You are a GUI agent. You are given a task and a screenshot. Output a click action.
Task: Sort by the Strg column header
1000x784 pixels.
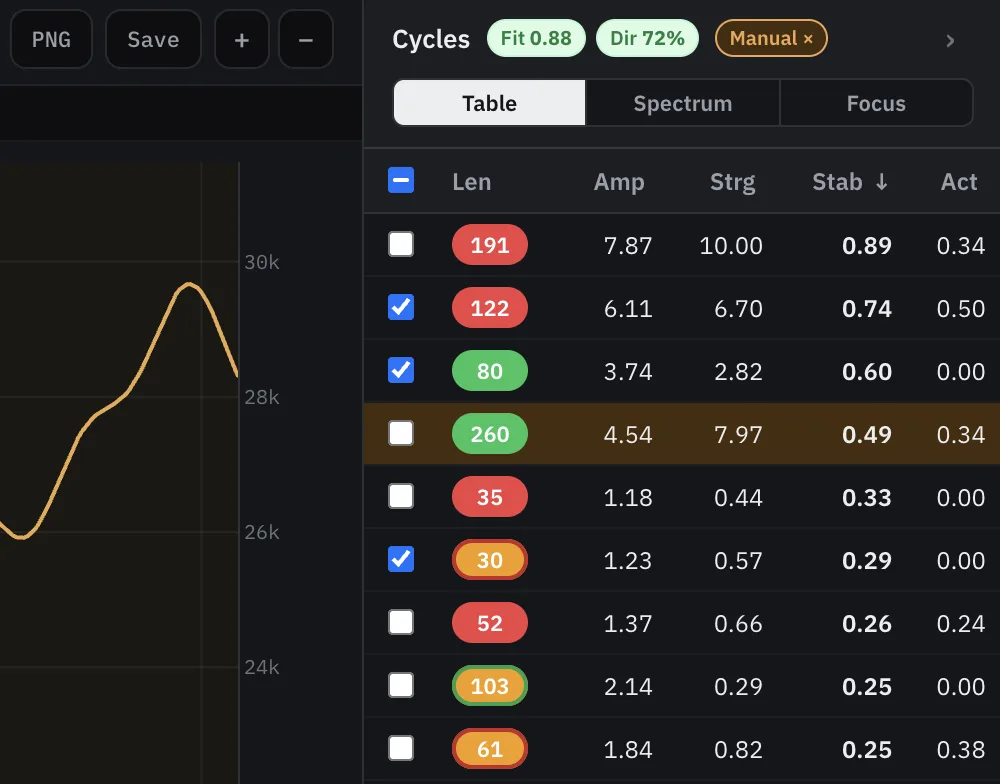(733, 182)
